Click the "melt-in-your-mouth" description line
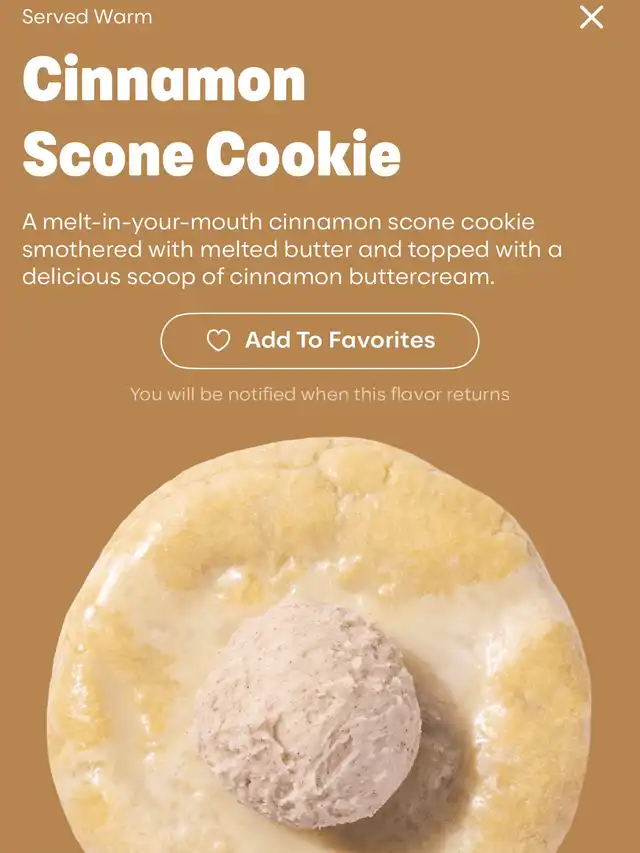The width and height of the screenshot is (640, 853). (x=278, y=222)
